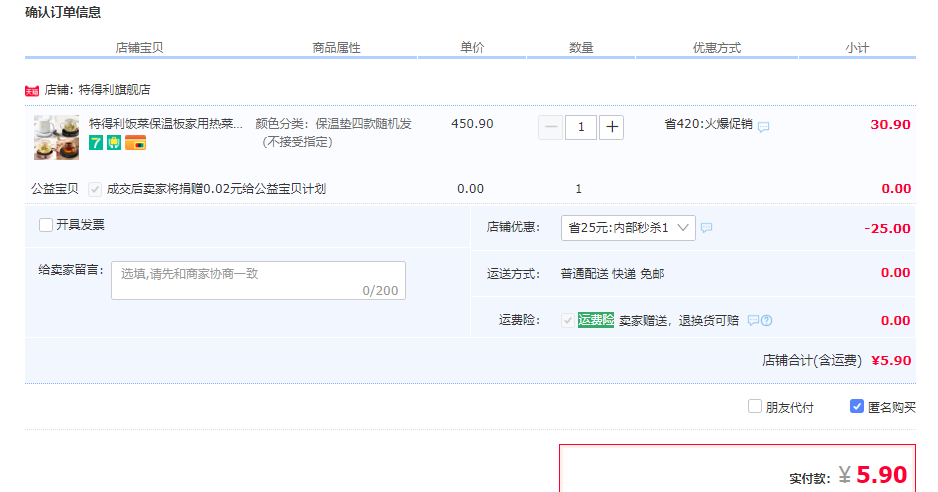938x492 pixels.
Task: Open the 特得利旗舰店 store link
Action: pos(114,90)
